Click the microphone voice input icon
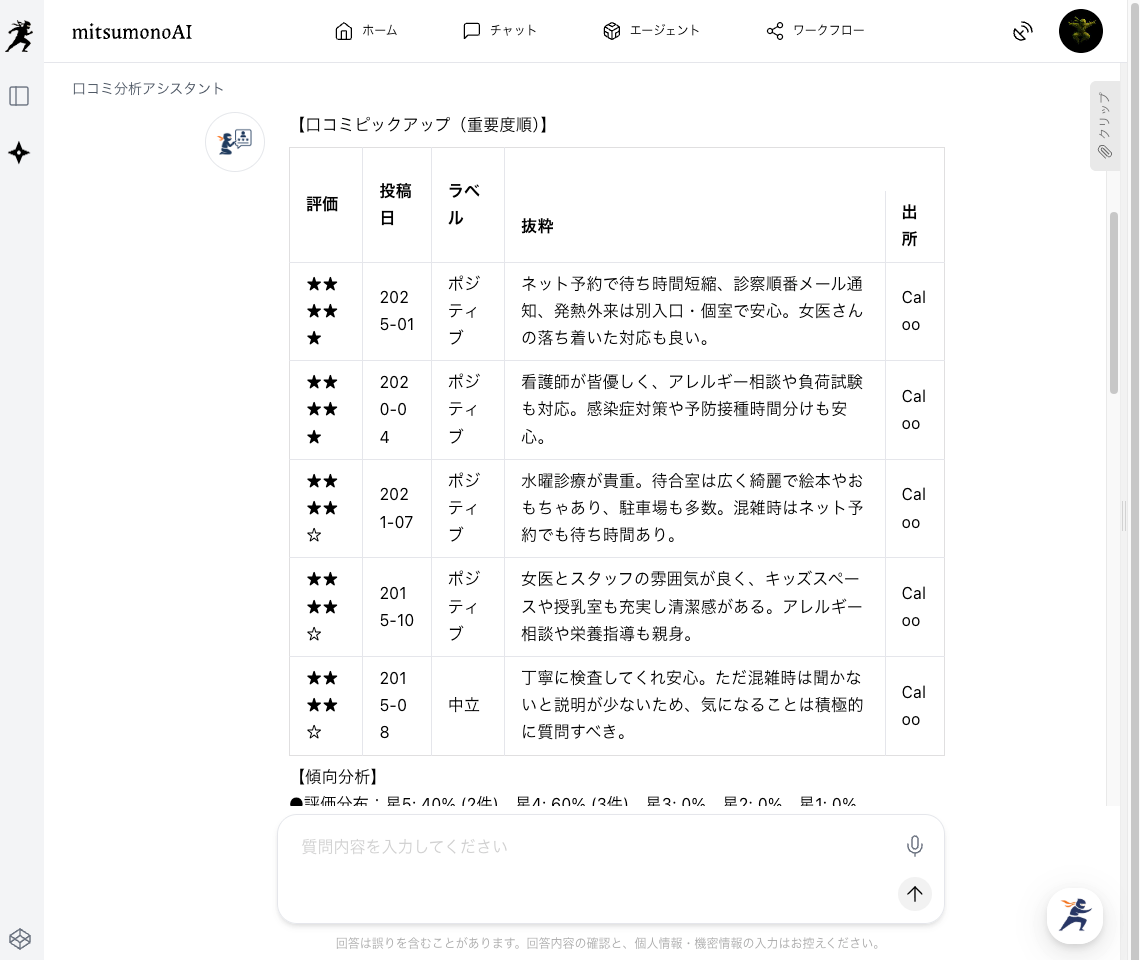The height and width of the screenshot is (960, 1140). (x=914, y=847)
